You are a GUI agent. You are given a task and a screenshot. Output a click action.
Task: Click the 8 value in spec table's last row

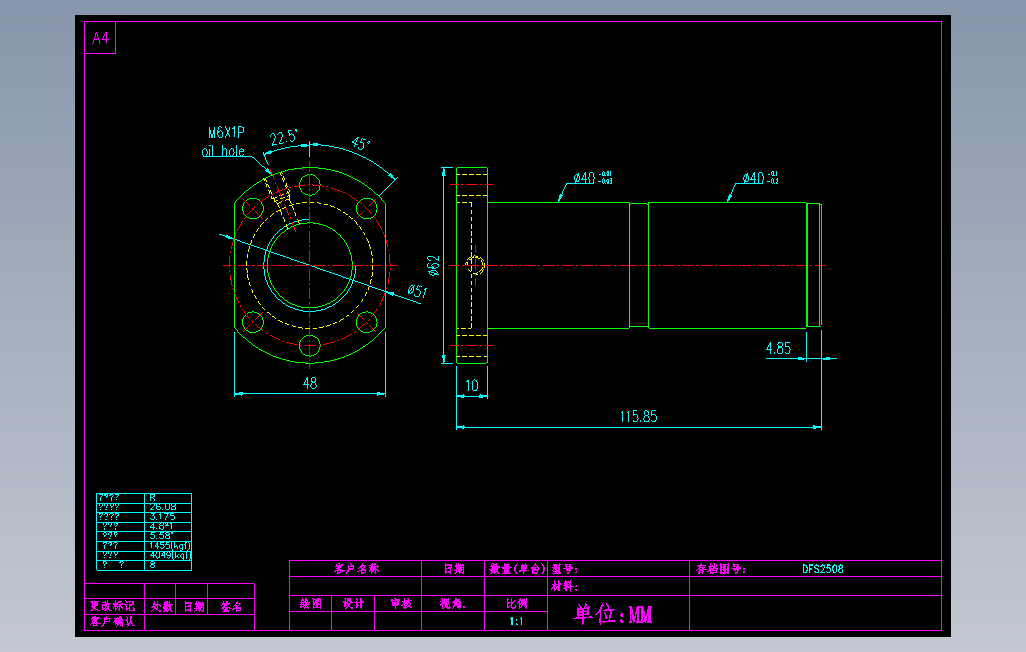pos(152,564)
